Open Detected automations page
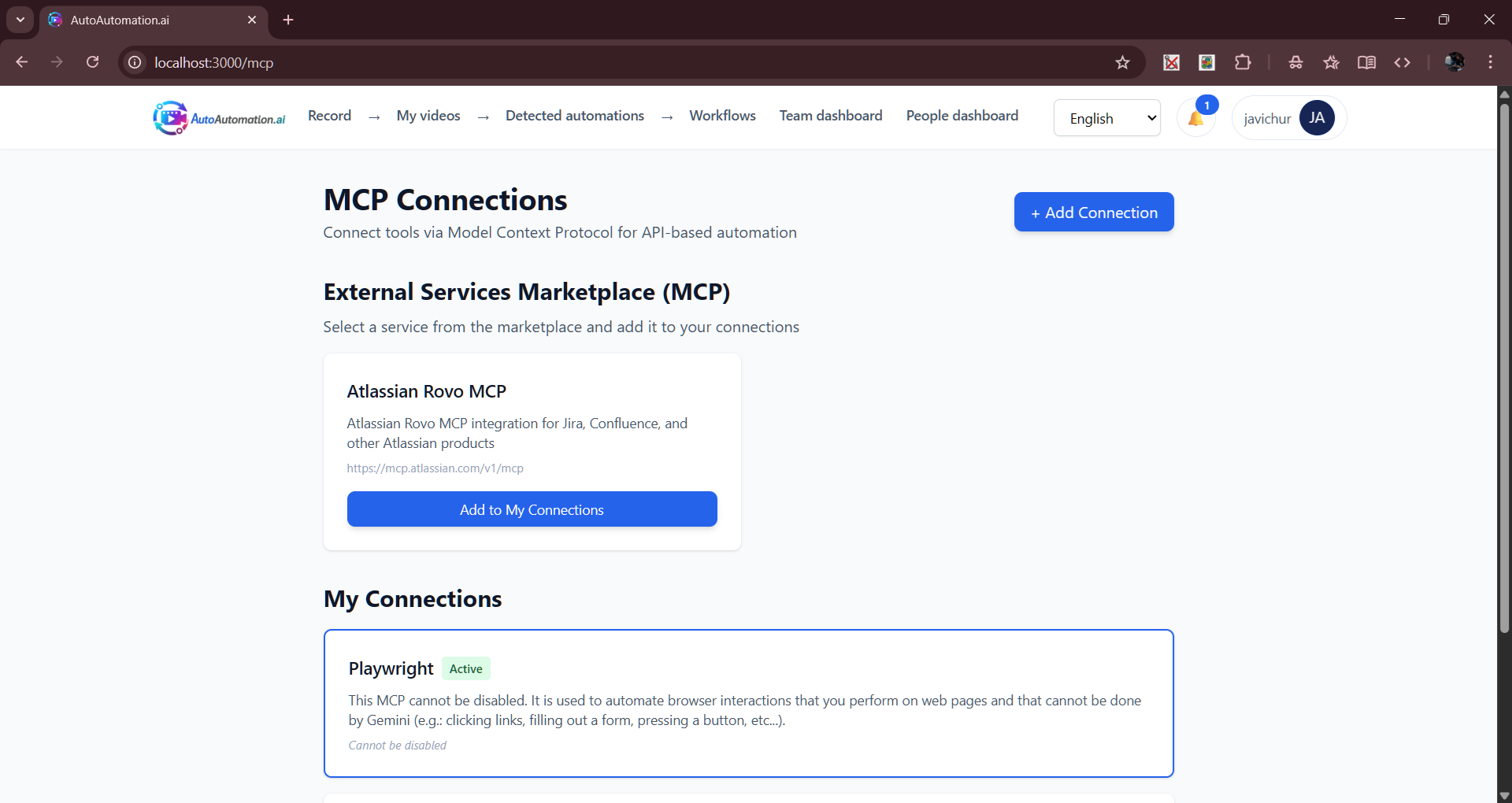 [574, 116]
